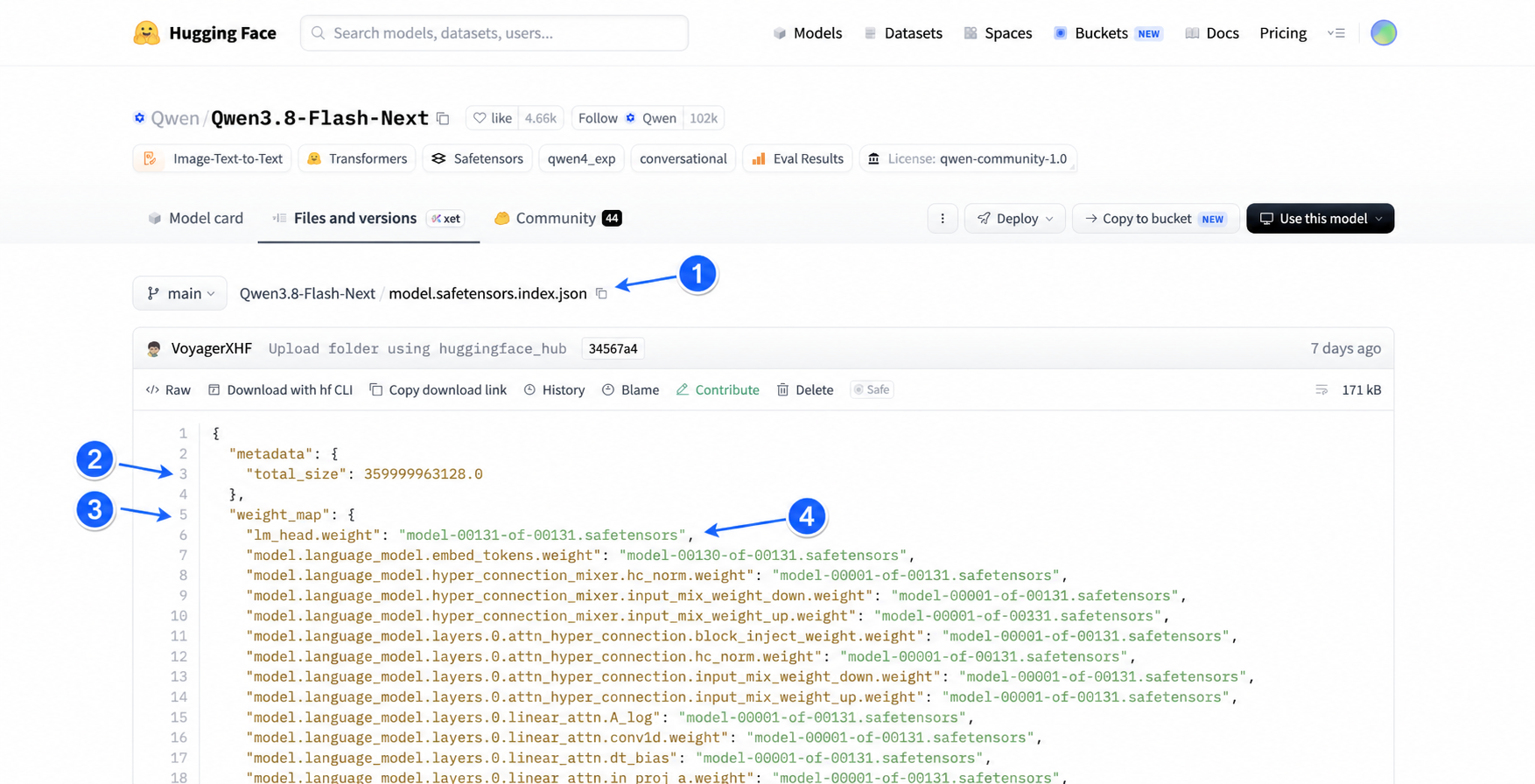The width and height of the screenshot is (1535, 784).
Task: Like the model with heart button
Action: (x=493, y=118)
